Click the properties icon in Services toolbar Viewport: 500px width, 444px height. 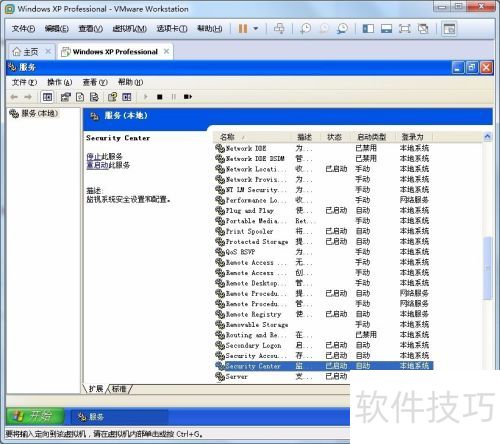click(65, 97)
